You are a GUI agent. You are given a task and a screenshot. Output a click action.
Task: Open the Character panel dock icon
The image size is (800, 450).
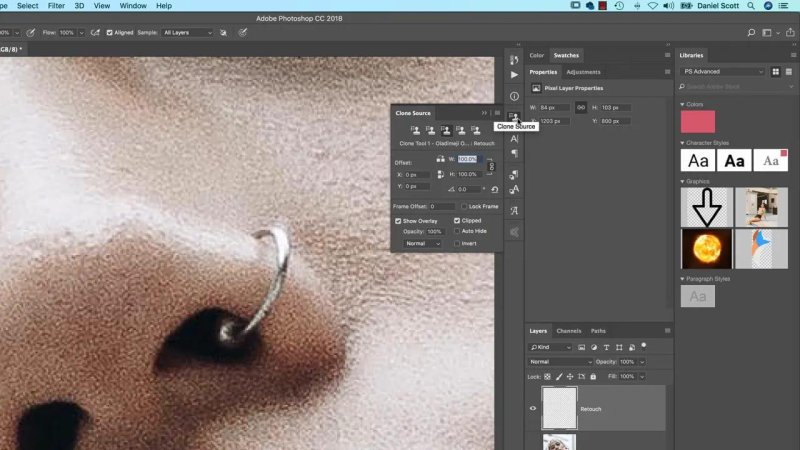pyautogui.click(x=514, y=138)
